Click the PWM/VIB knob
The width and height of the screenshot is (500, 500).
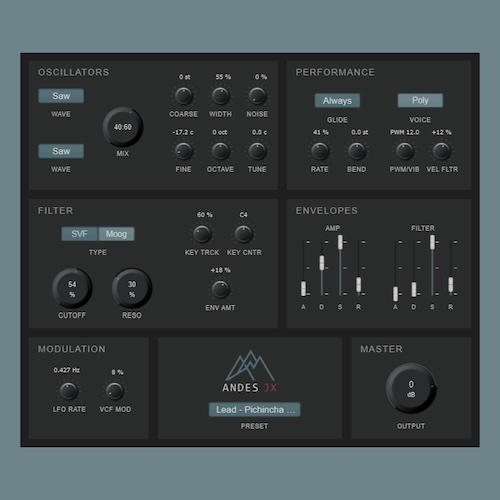[405, 151]
